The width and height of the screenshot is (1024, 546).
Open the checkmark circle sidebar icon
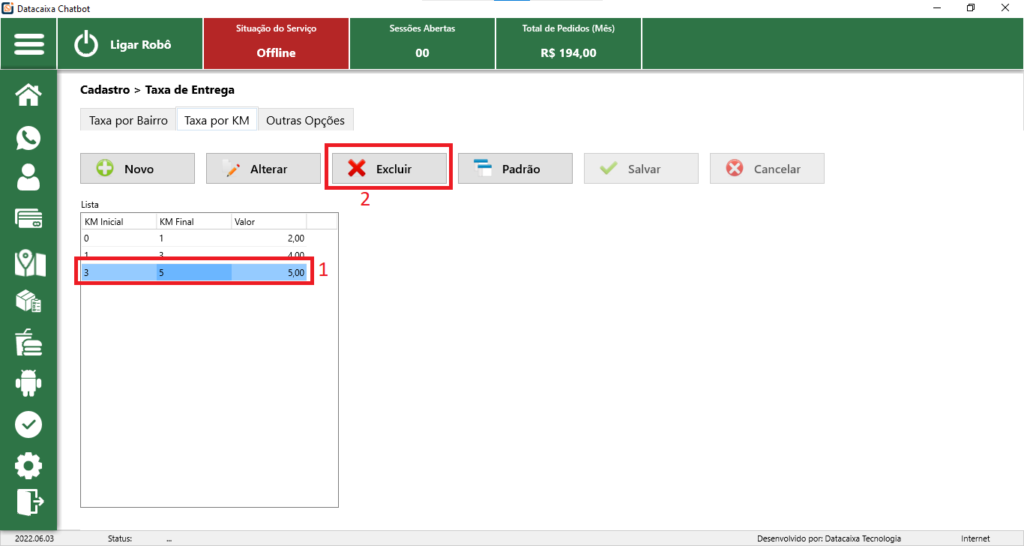point(29,424)
